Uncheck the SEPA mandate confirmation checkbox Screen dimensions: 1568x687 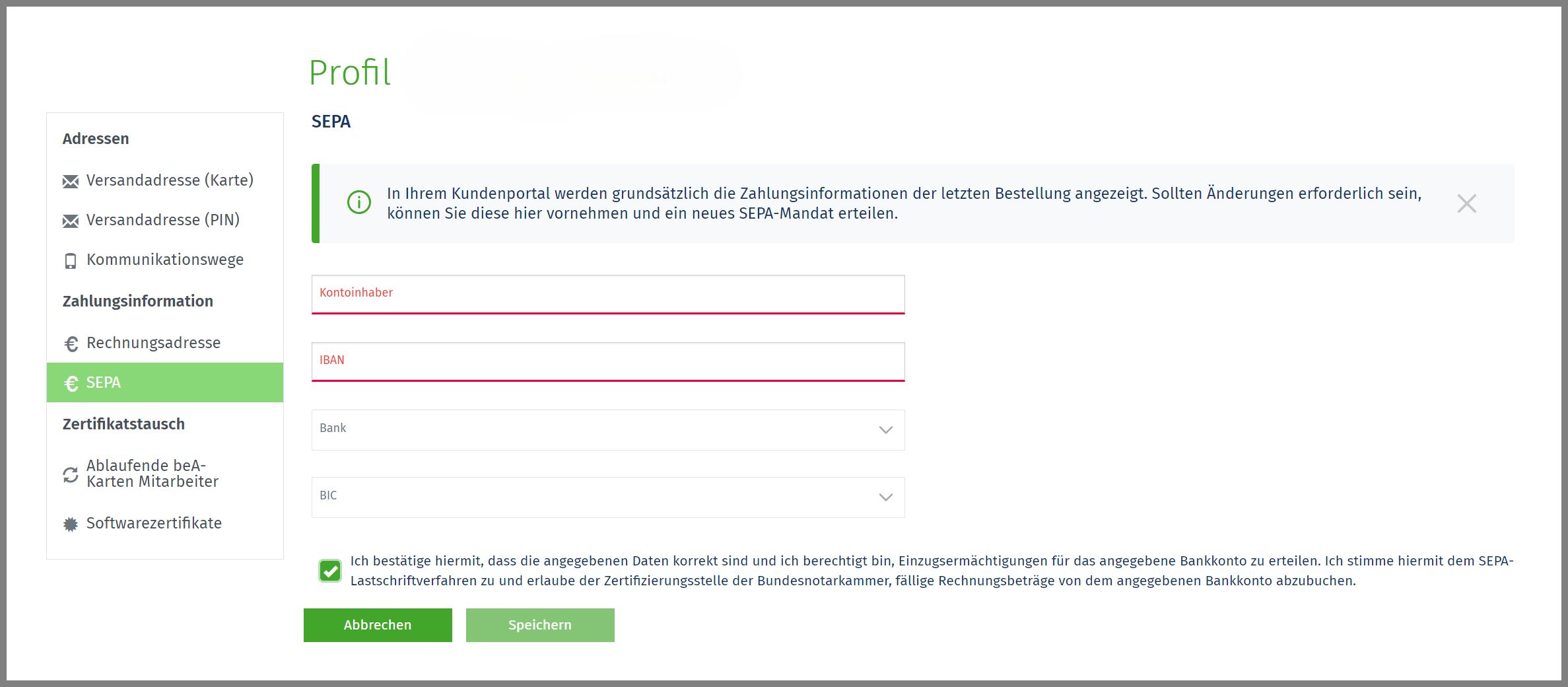330,571
